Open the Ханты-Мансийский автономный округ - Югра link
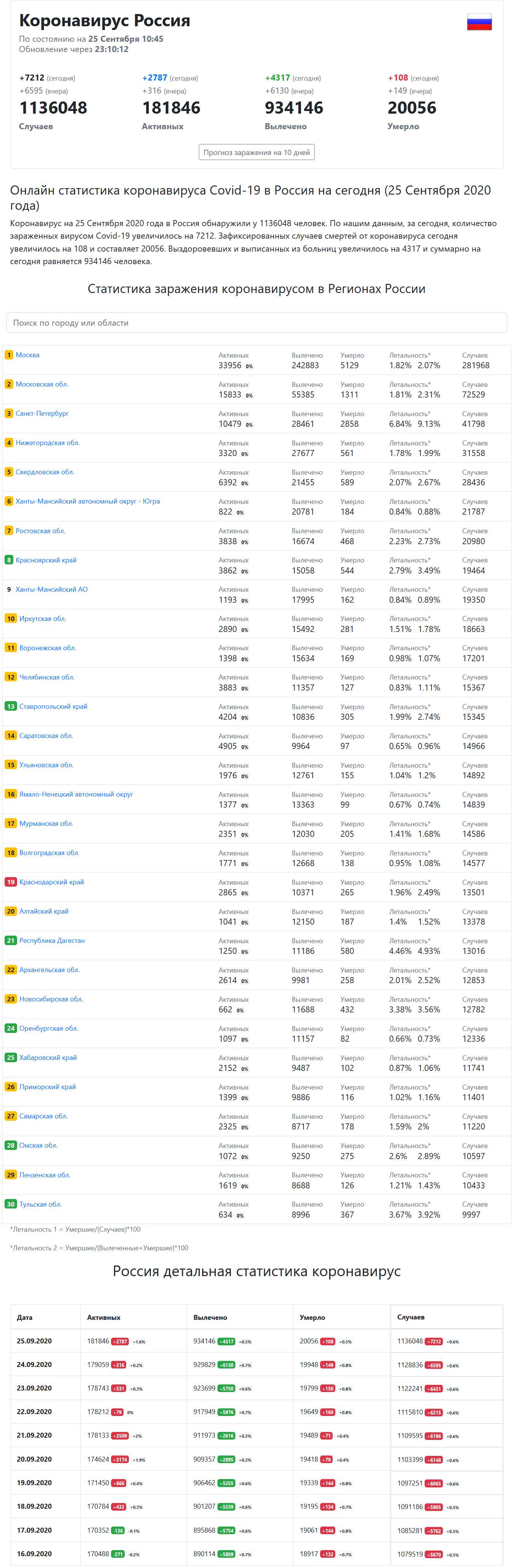 pyautogui.click(x=88, y=501)
